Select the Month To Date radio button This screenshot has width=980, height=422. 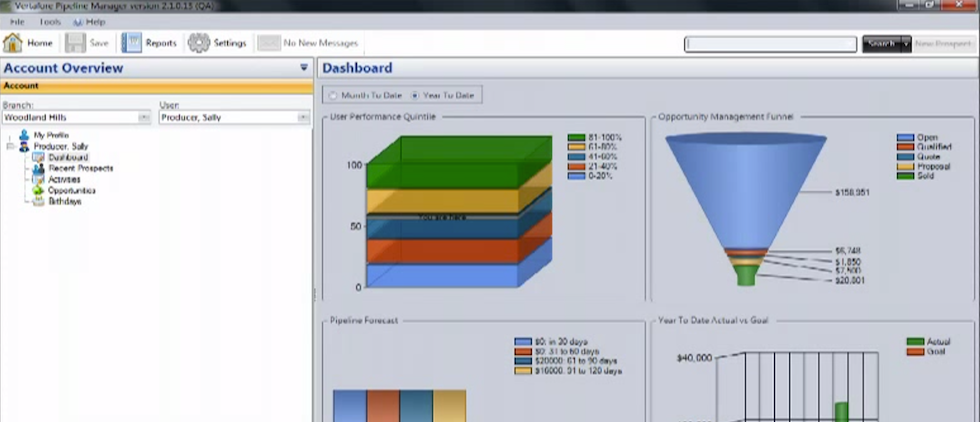333,96
